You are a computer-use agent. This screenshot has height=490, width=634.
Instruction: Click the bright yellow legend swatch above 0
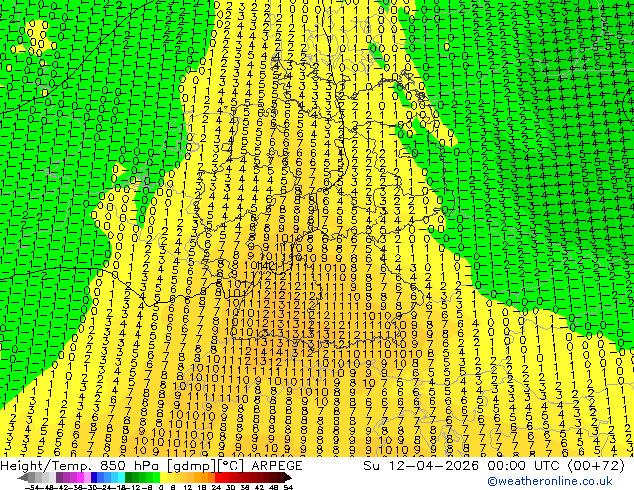164,478
